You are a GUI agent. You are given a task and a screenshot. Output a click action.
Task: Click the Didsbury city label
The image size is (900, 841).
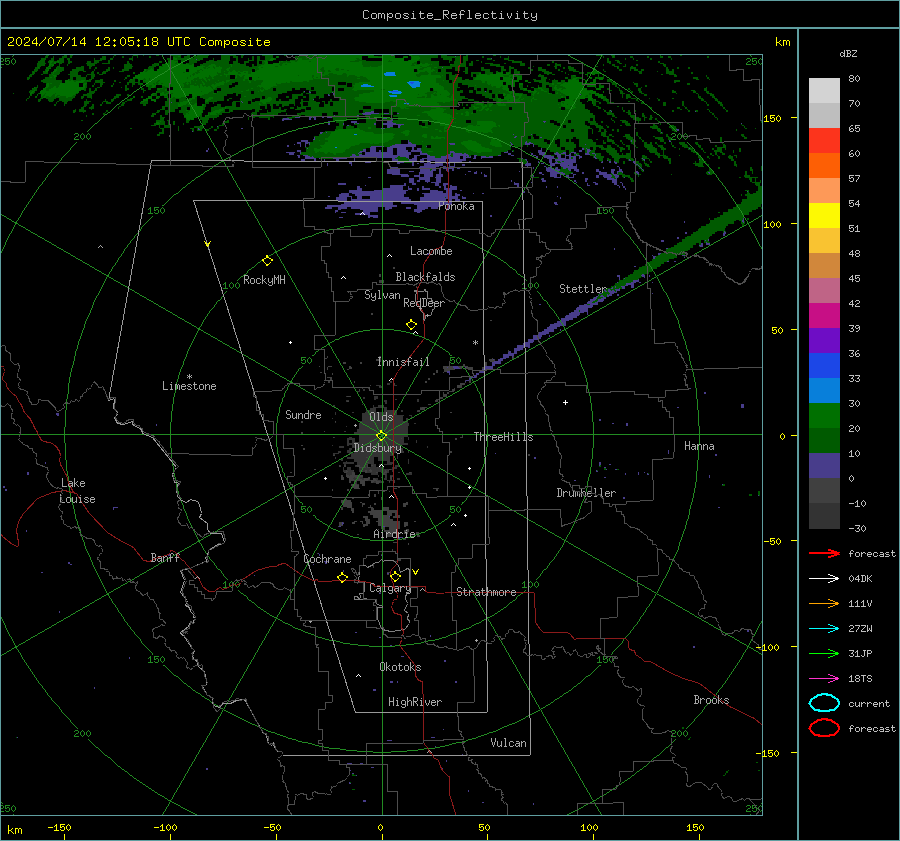tap(378, 448)
